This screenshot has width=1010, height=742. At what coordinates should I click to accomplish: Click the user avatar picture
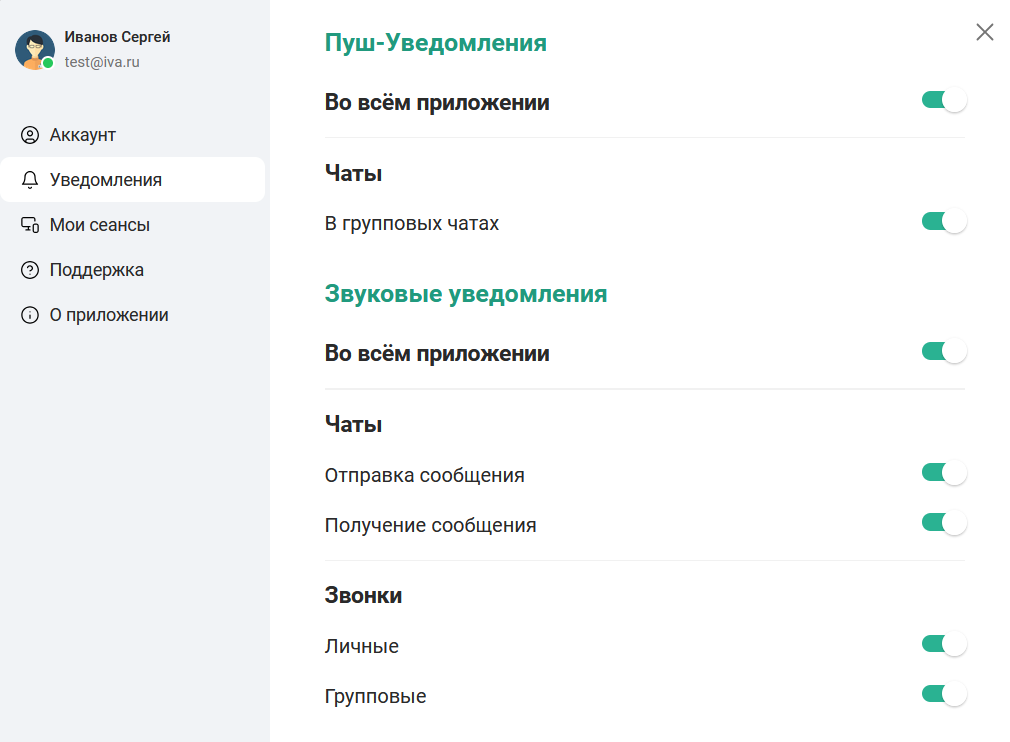[x=33, y=48]
